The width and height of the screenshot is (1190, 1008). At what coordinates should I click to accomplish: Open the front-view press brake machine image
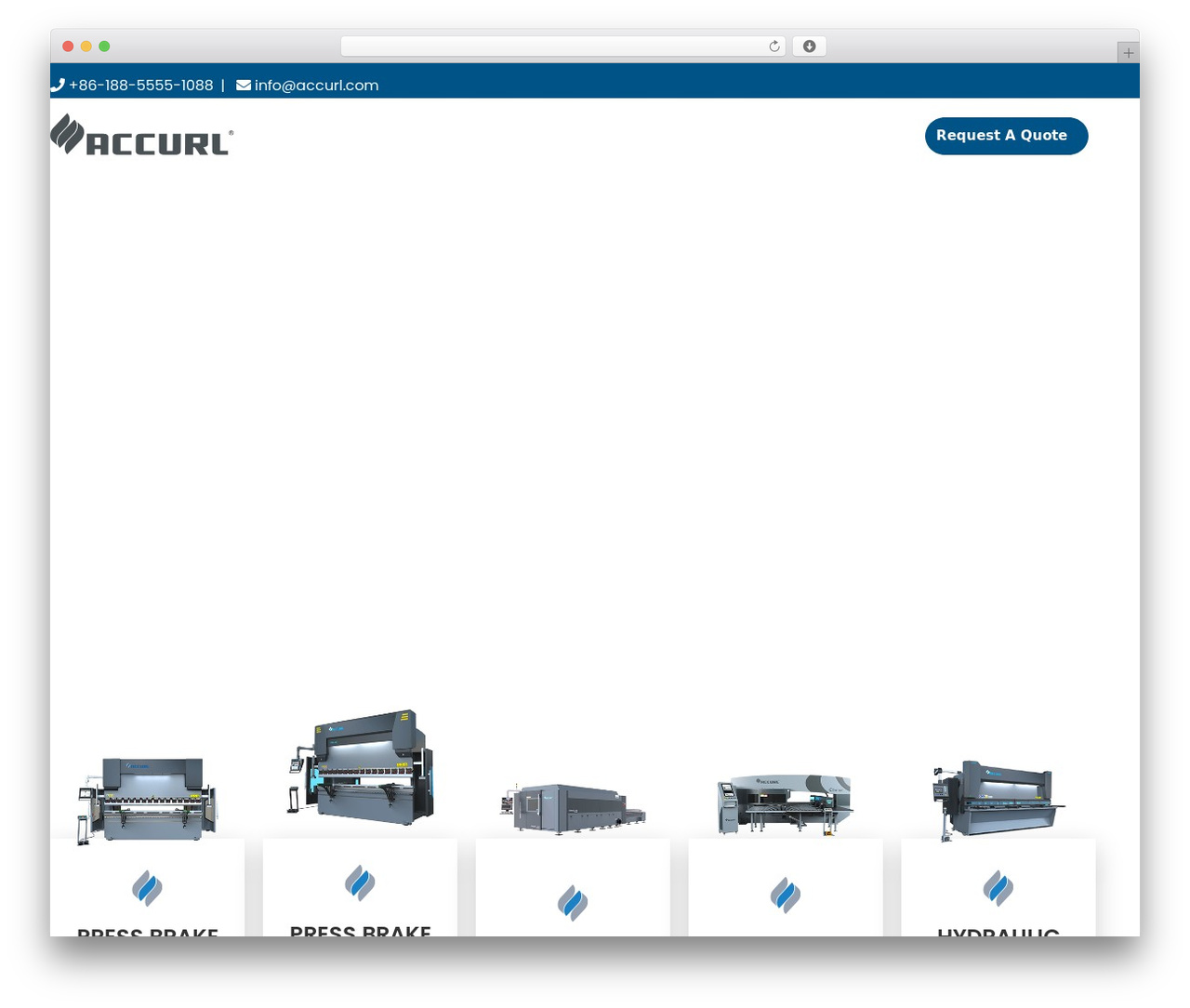[147, 800]
